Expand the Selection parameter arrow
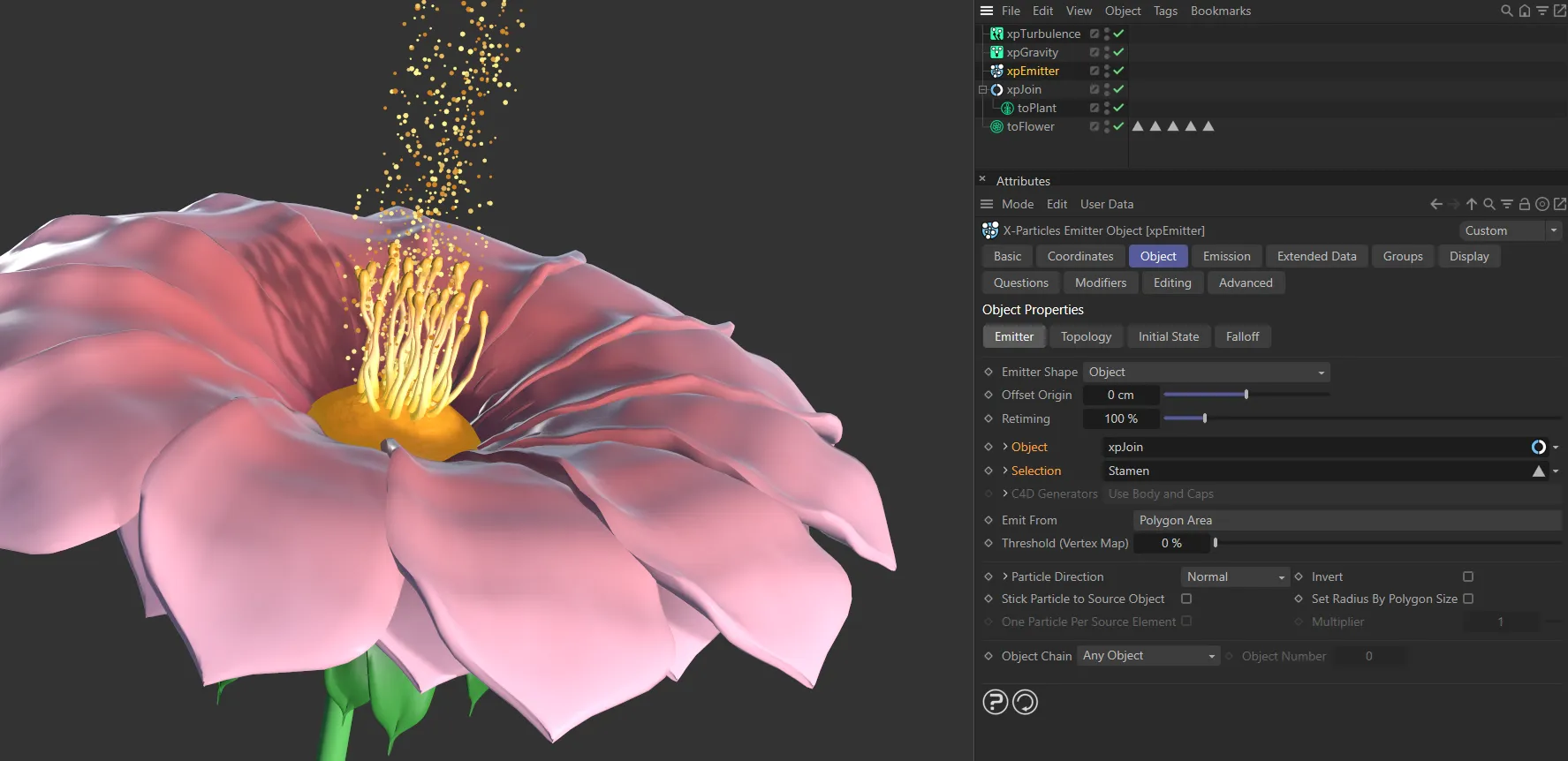 [x=1005, y=471]
